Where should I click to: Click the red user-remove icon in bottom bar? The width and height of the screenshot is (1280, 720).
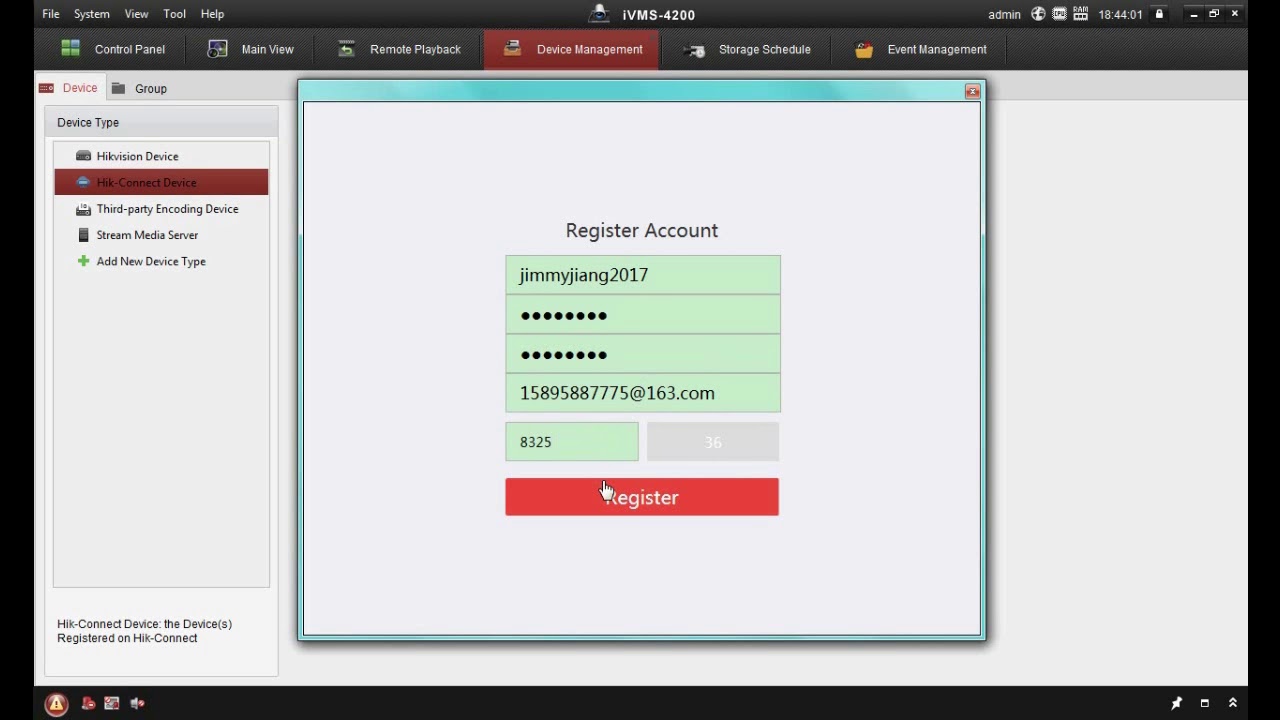coord(88,703)
